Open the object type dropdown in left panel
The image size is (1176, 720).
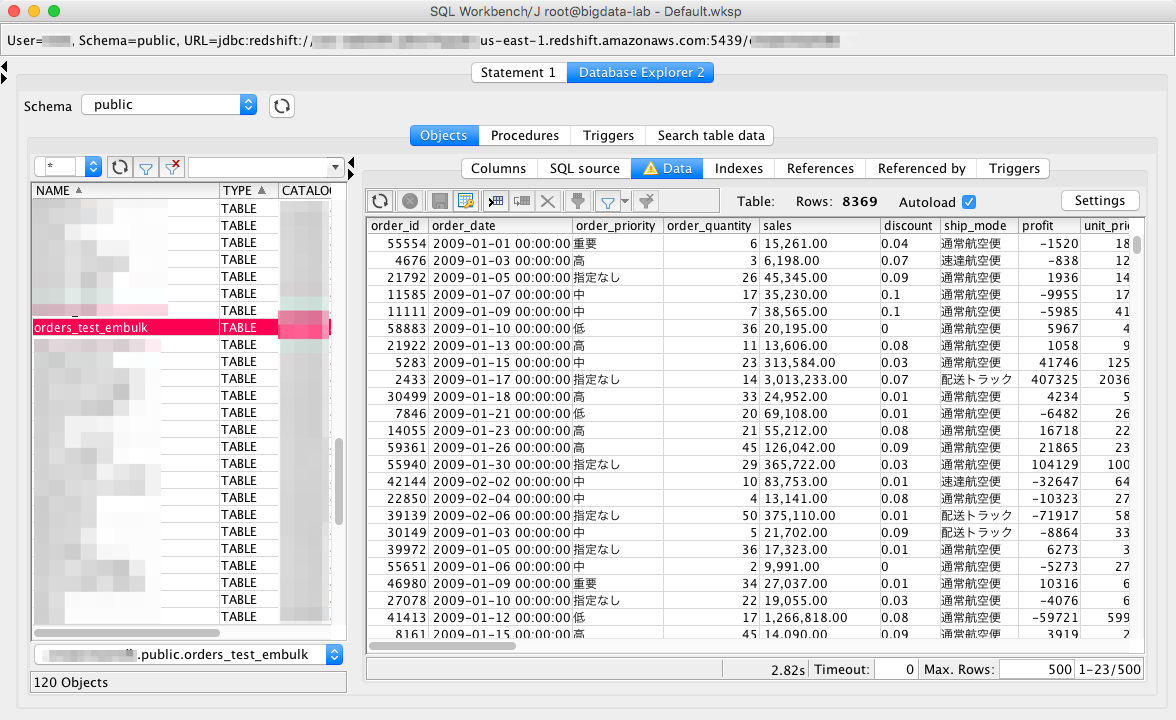coord(92,167)
